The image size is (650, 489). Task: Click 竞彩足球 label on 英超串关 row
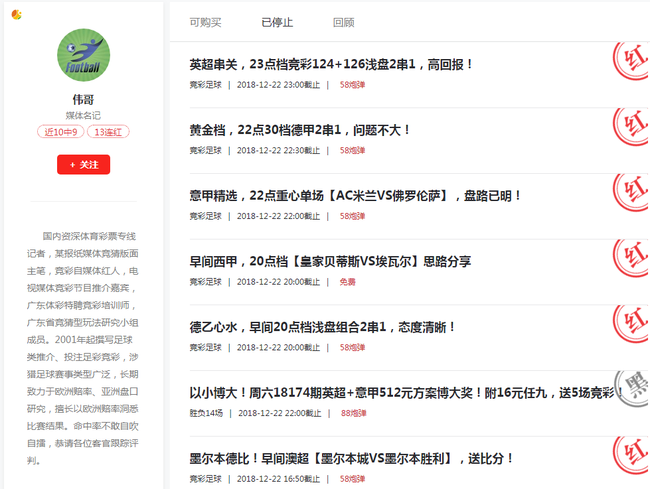206,85
